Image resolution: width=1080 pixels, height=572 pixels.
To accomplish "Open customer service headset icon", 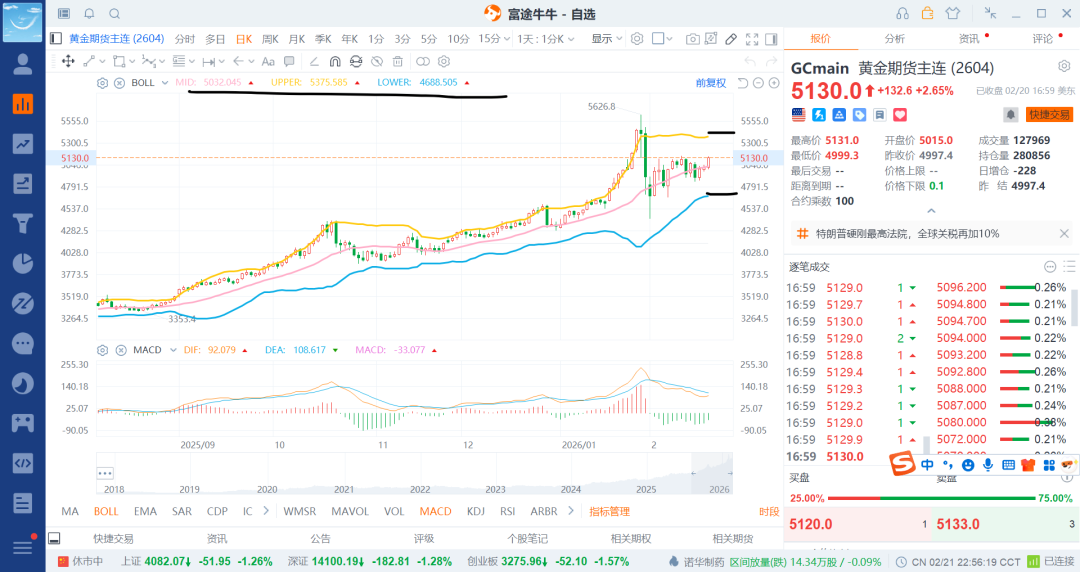I will point(902,13).
